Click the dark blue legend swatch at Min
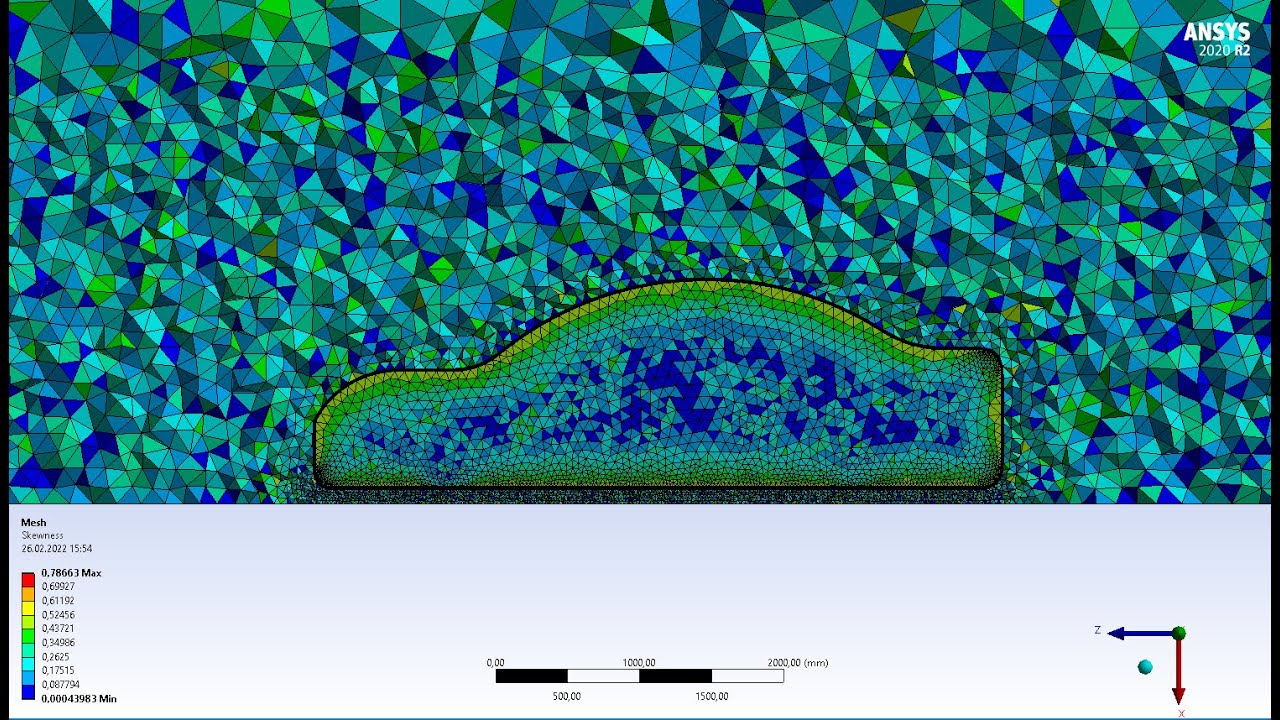This screenshot has height=720, width=1280. (x=28, y=691)
